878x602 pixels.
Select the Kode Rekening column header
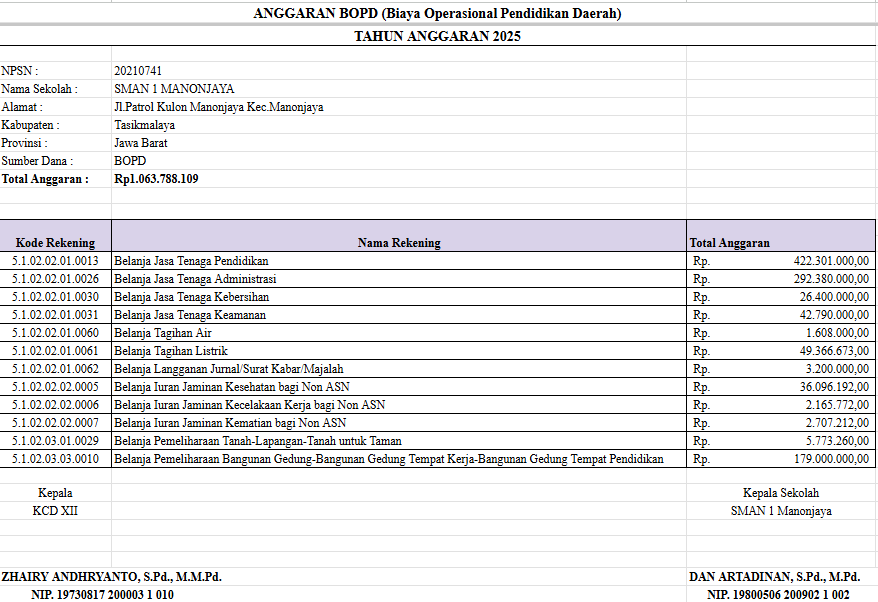tap(56, 242)
